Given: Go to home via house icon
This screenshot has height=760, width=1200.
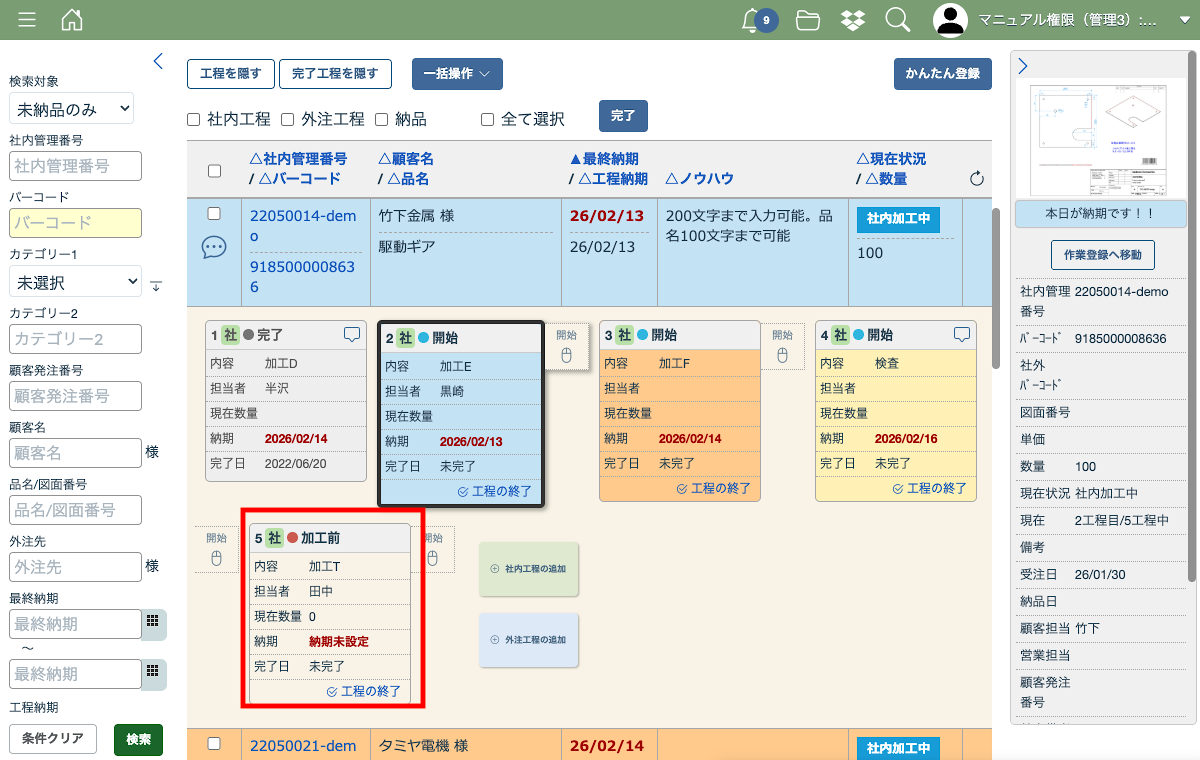Looking at the screenshot, I should click(x=72, y=19).
